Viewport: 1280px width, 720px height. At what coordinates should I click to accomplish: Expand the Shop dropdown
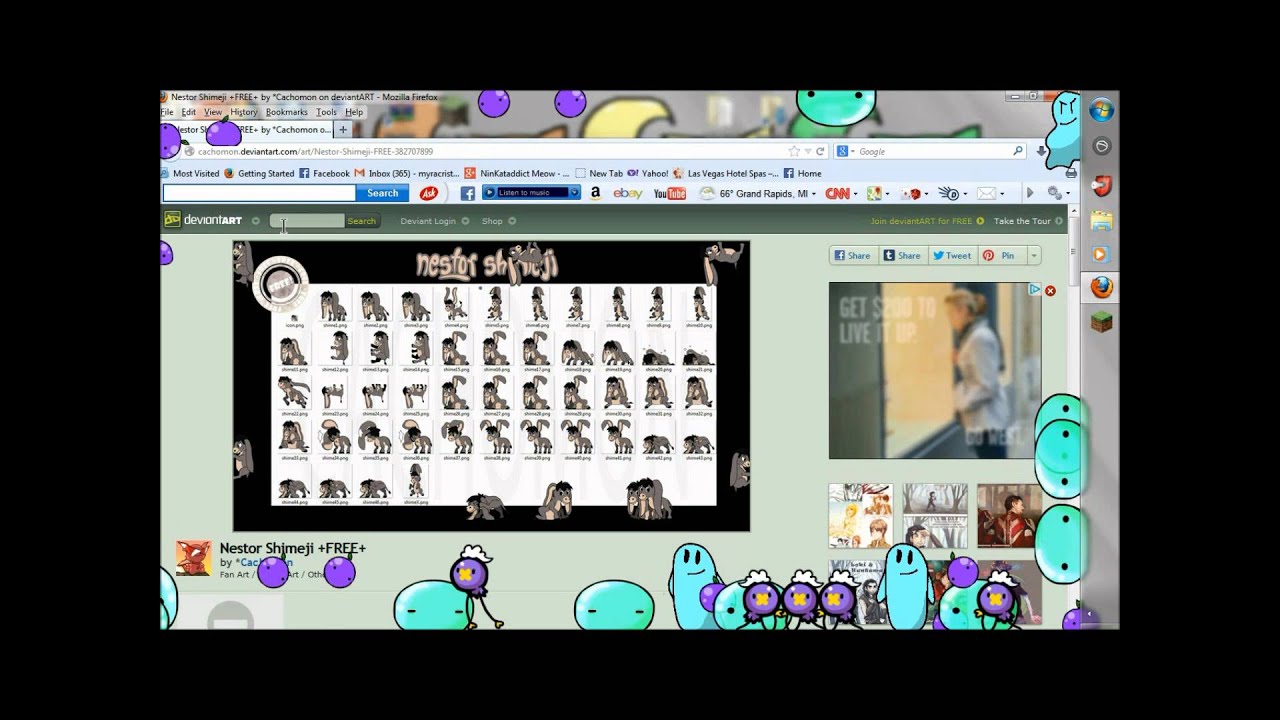point(512,221)
